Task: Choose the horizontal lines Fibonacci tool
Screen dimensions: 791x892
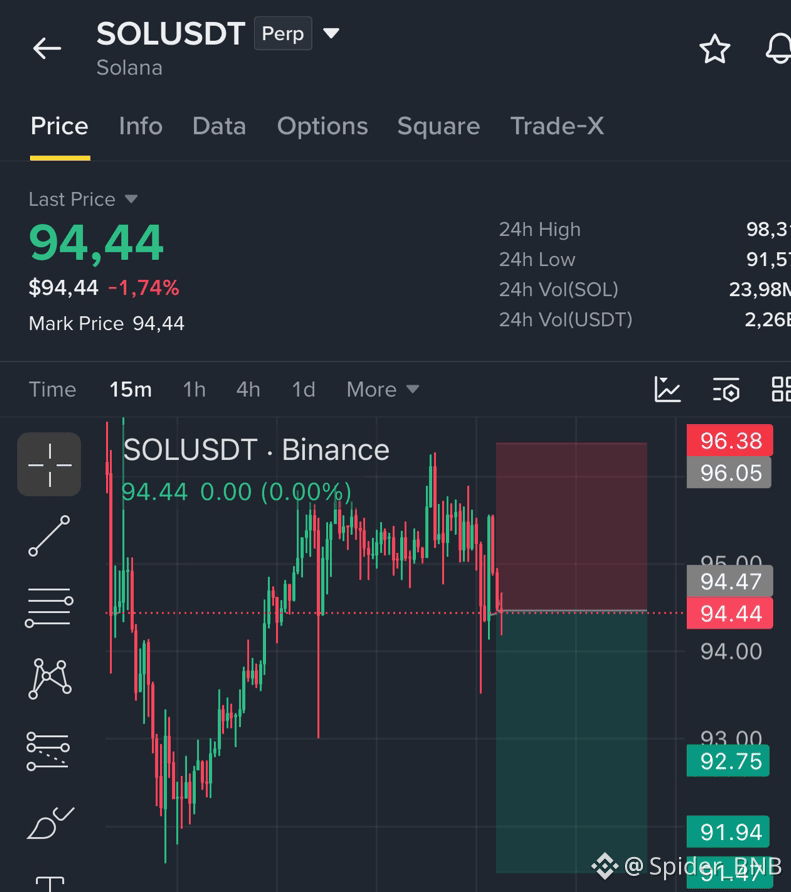Action: tap(50, 608)
